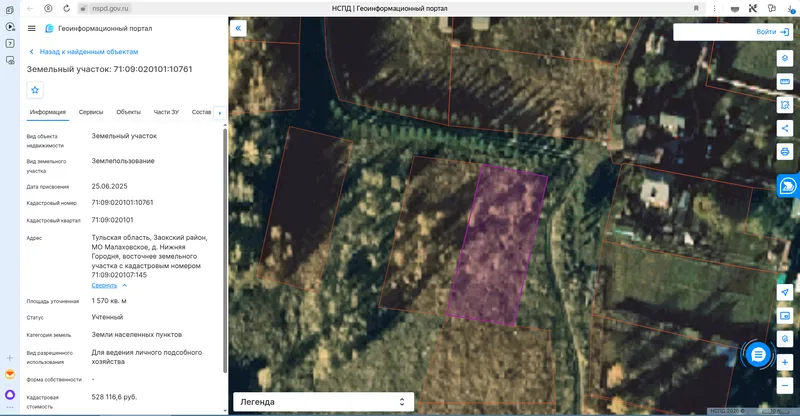
Task: Switch to the Объекты tab
Action: pyautogui.click(x=129, y=112)
